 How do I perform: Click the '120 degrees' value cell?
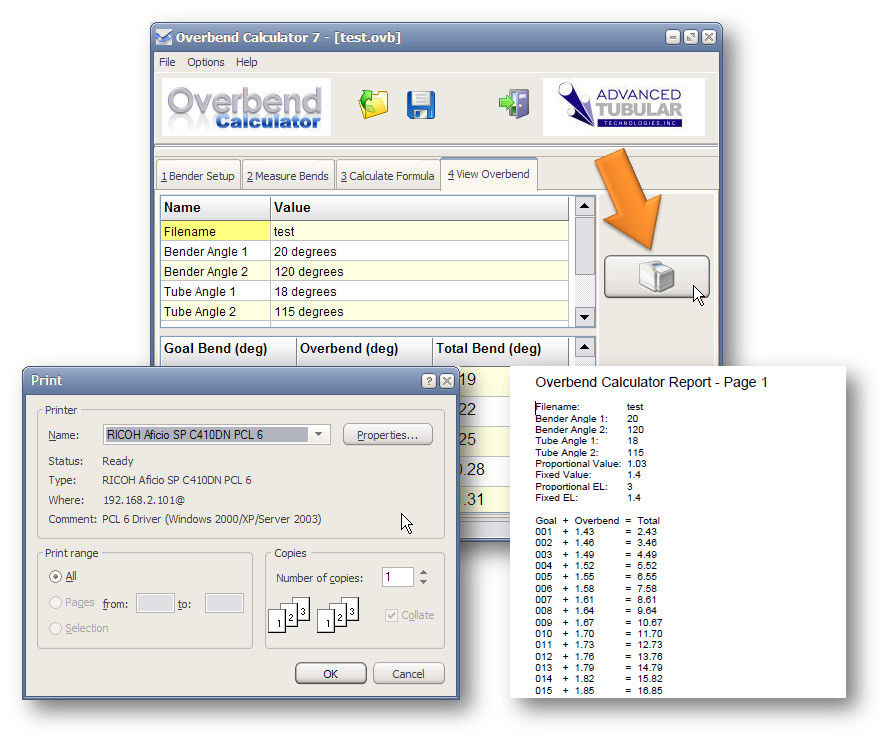420,272
